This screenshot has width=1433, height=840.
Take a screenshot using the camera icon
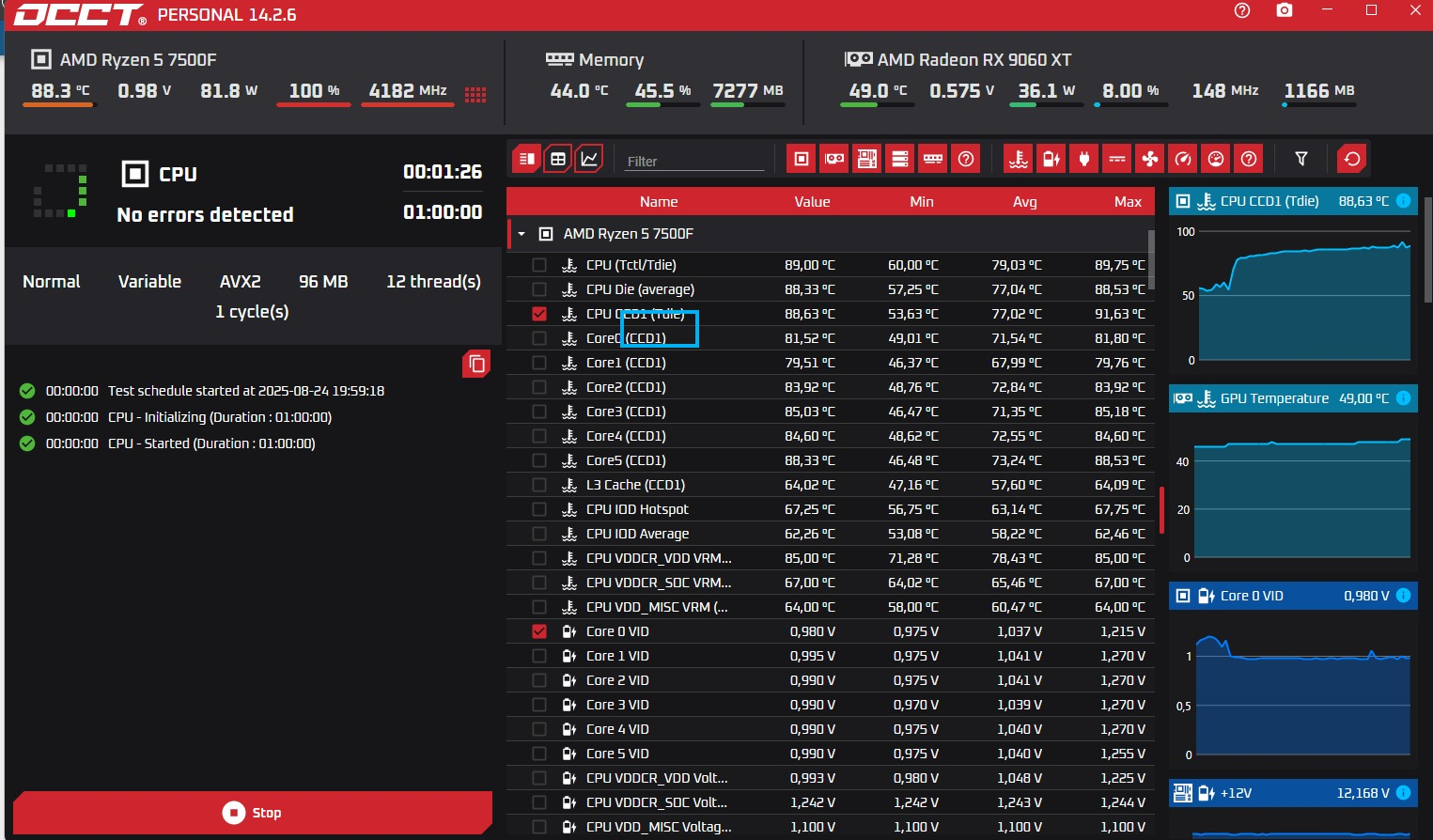click(1285, 10)
